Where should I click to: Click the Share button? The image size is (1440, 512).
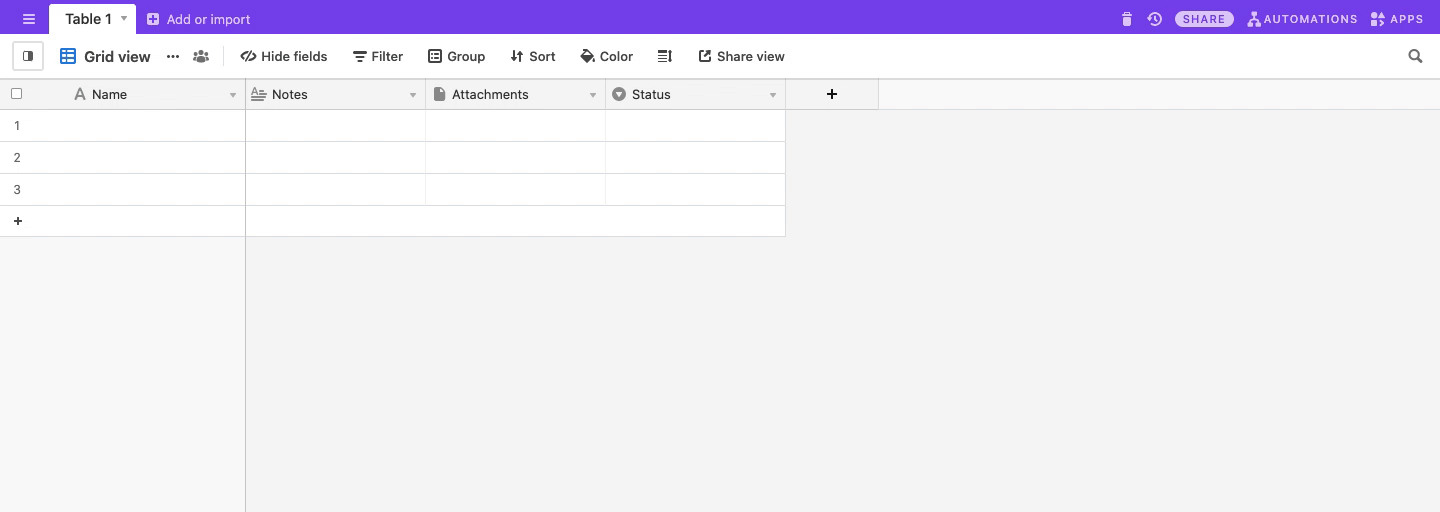(1204, 19)
